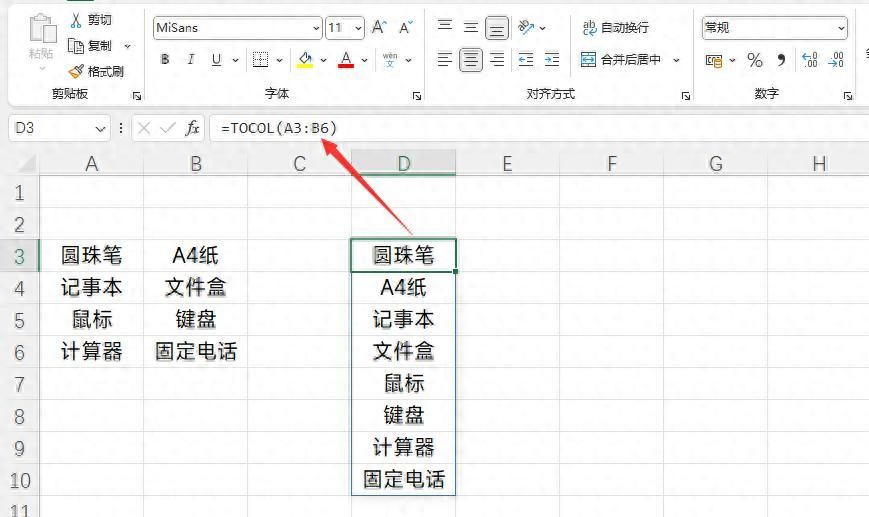Toggle italic formatting
The image size is (869, 517).
191,59
